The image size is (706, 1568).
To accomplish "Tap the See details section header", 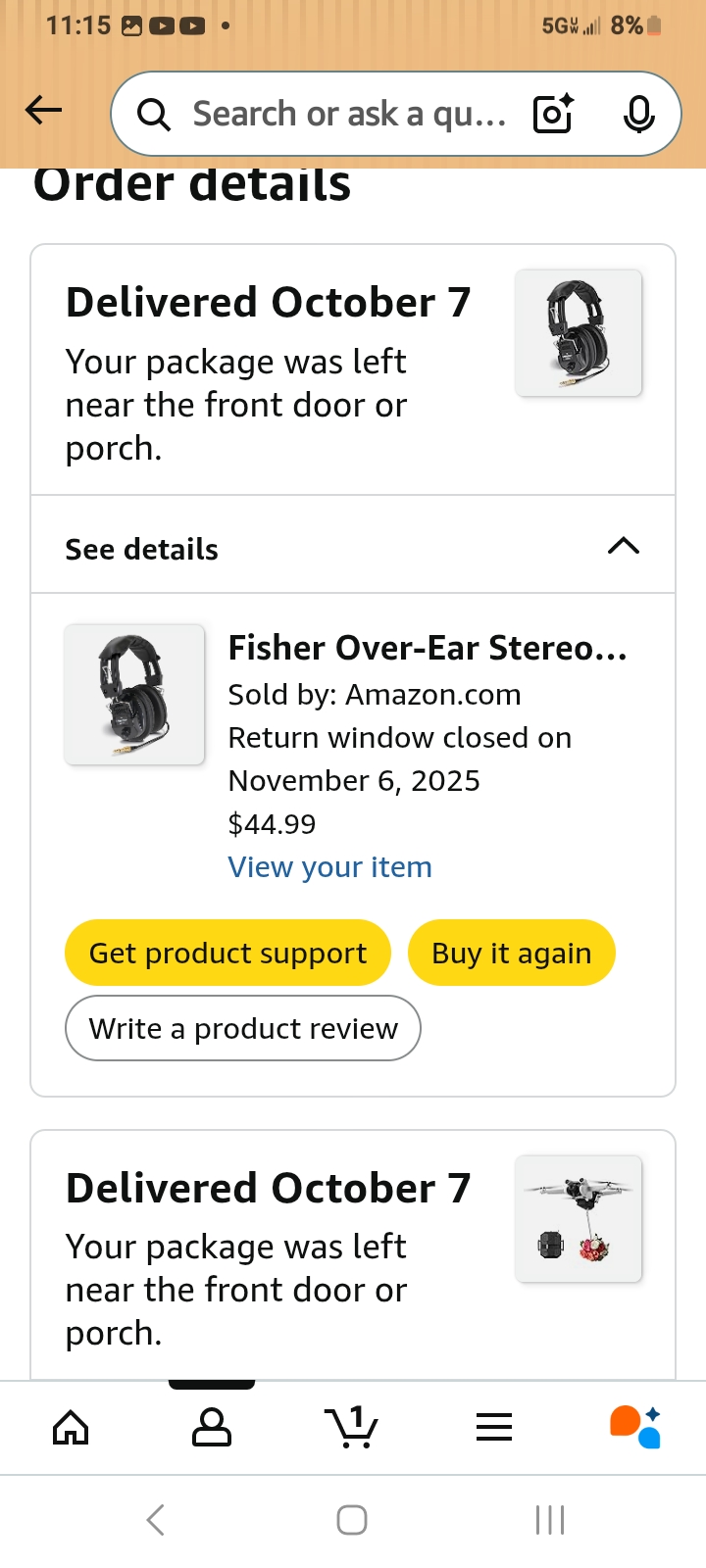I will [142, 550].
